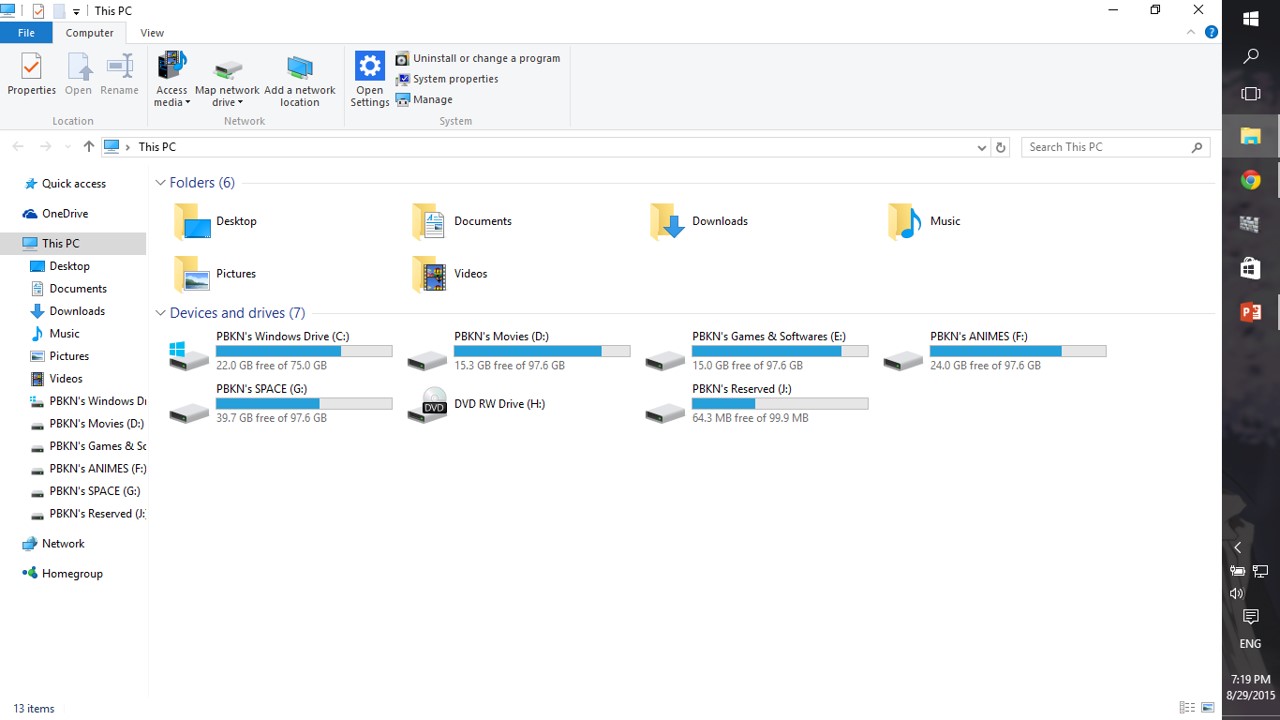Image resolution: width=1280 pixels, height=720 pixels.
Task: Open the Chrome icon in the taskbar
Action: pyautogui.click(x=1250, y=181)
